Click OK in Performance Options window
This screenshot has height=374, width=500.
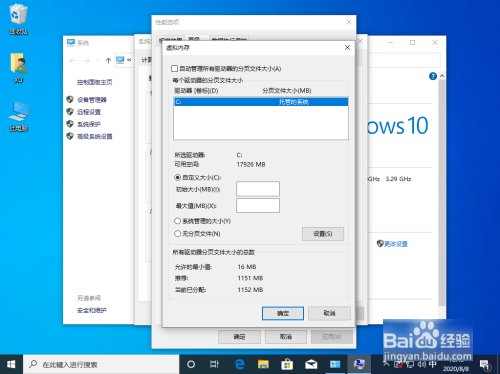(239, 337)
